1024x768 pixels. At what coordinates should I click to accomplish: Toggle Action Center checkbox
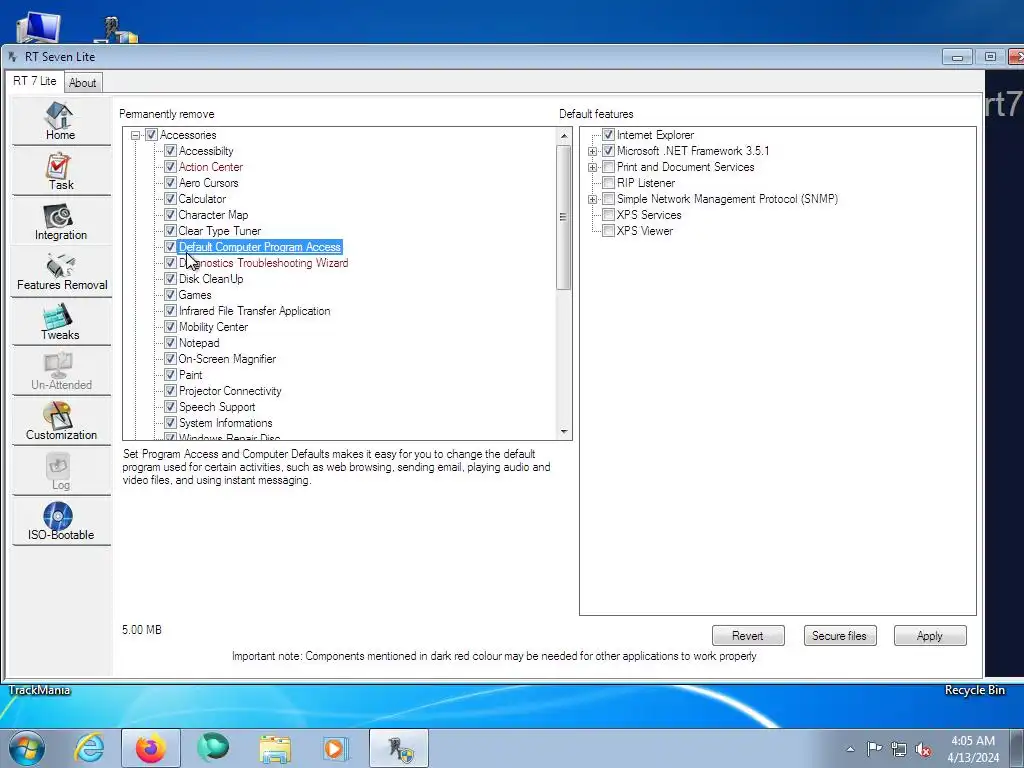(170, 167)
